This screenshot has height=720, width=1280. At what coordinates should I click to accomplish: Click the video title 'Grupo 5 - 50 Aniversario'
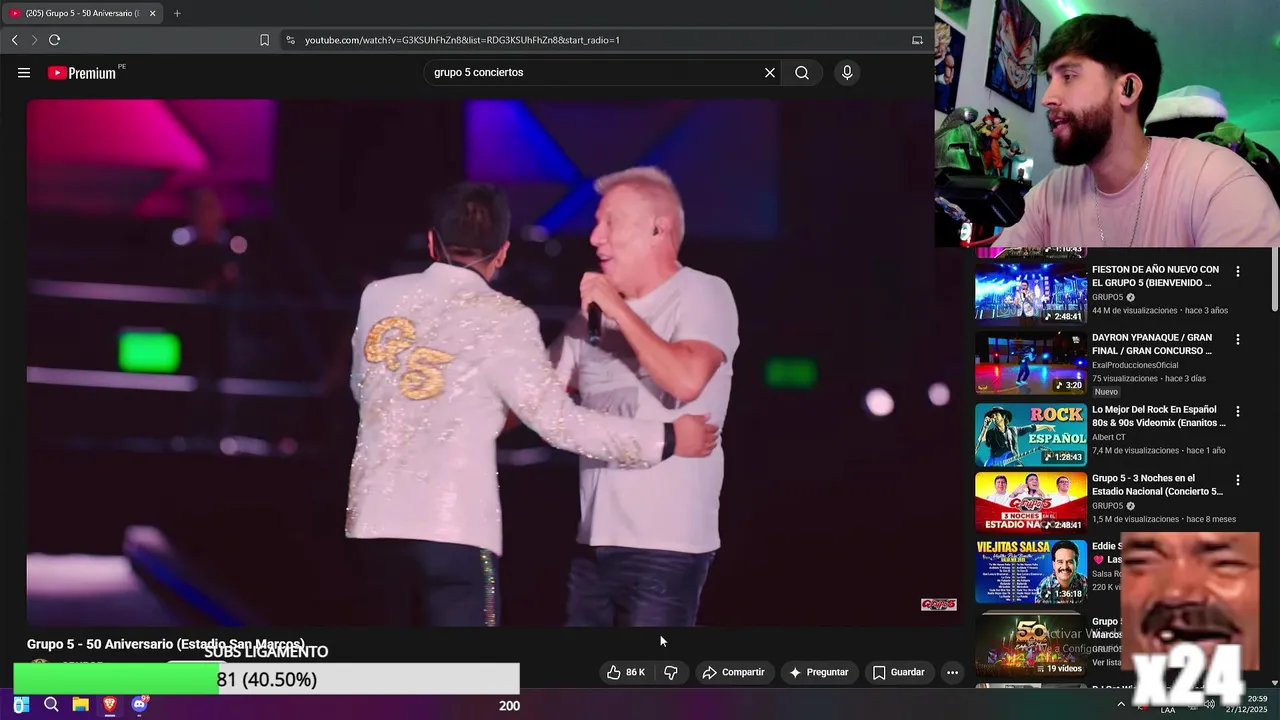coord(166,644)
